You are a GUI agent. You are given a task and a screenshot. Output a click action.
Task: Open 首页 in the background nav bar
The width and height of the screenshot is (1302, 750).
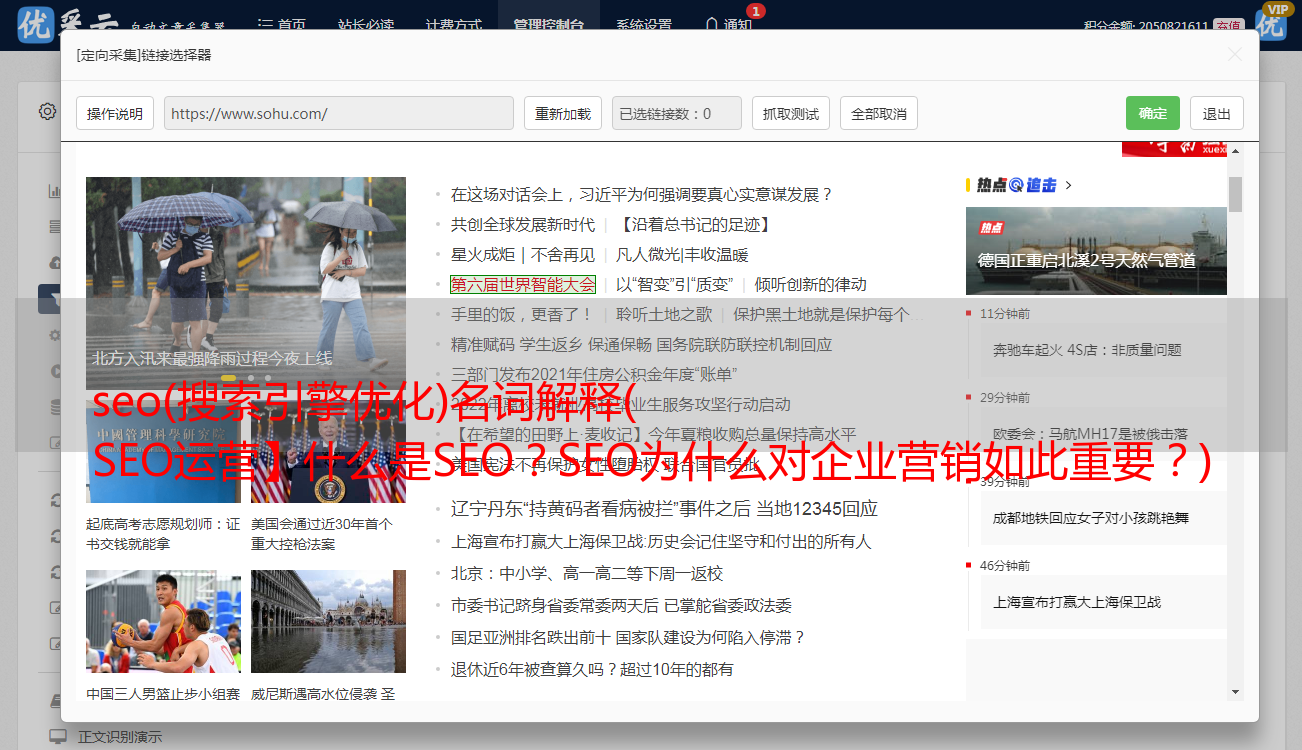[x=281, y=25]
